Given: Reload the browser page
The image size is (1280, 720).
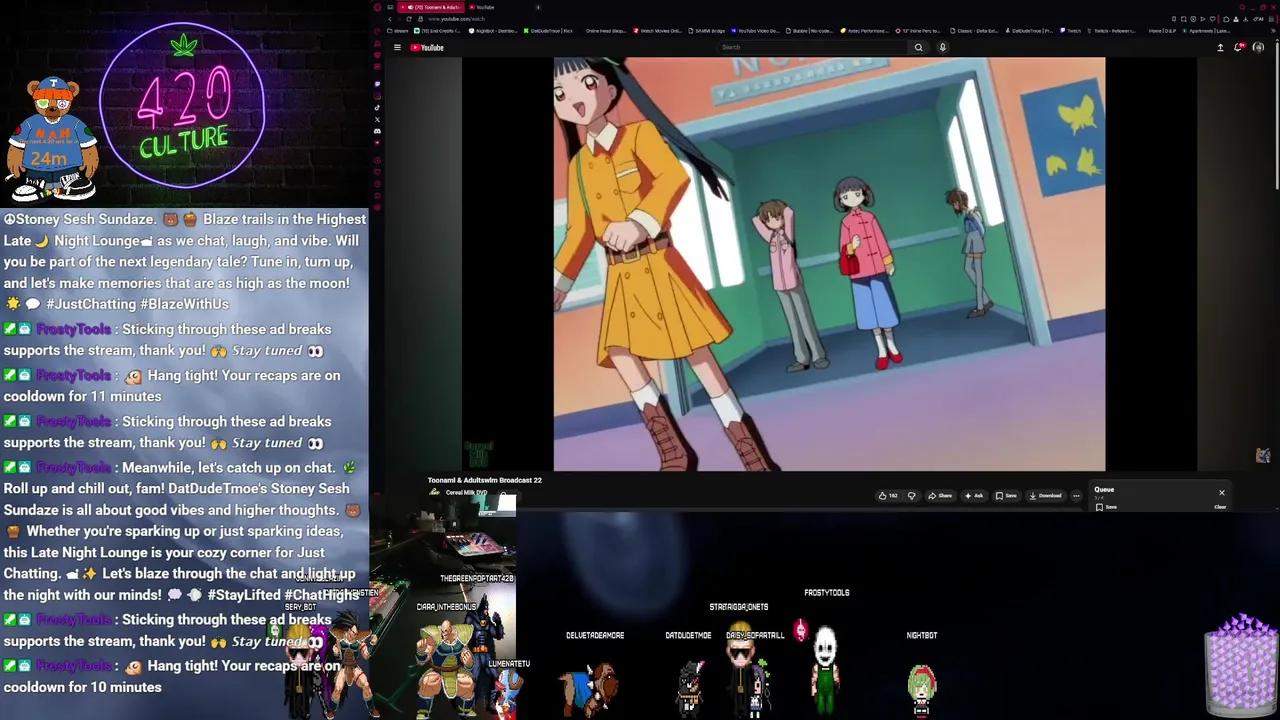Looking at the screenshot, I should pyautogui.click(x=409, y=19).
